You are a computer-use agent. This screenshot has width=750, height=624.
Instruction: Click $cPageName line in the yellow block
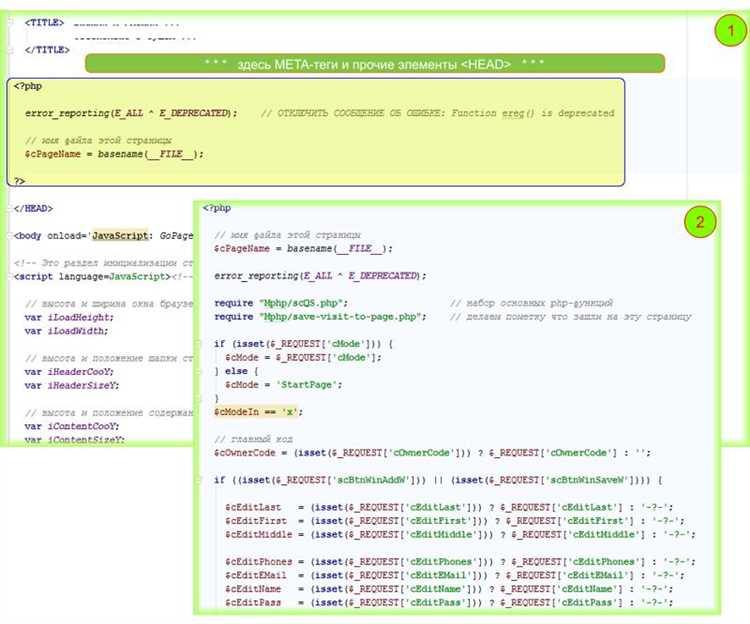click(114, 154)
